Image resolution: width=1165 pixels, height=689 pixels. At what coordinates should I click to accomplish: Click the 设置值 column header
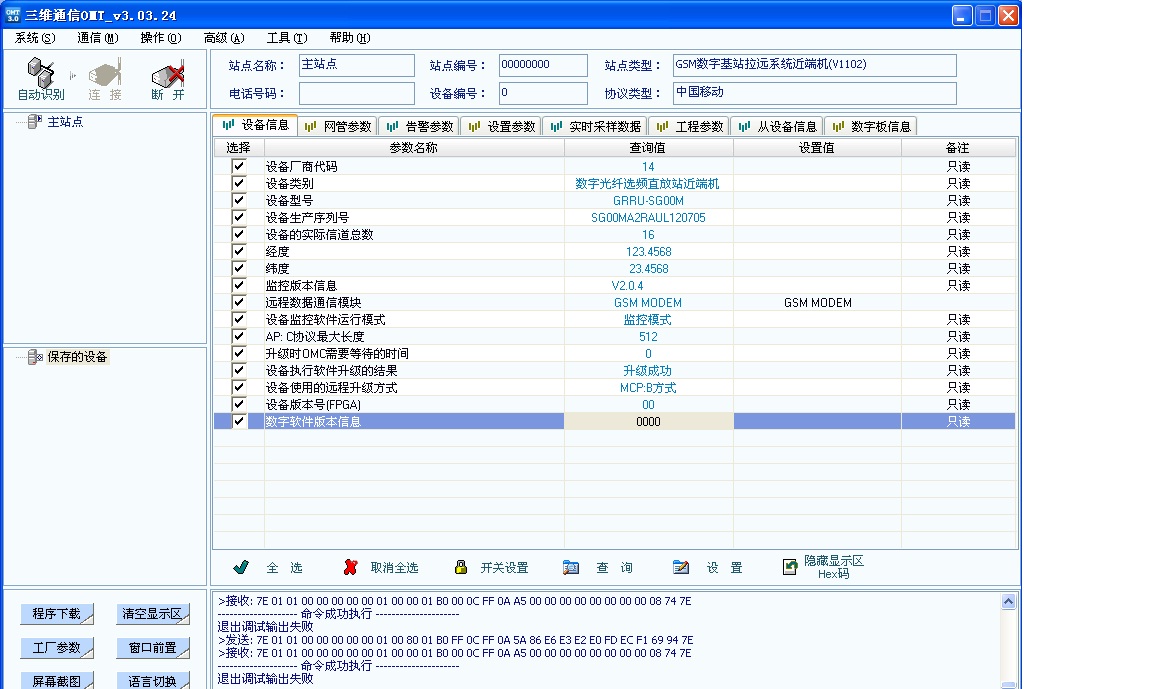click(x=817, y=148)
